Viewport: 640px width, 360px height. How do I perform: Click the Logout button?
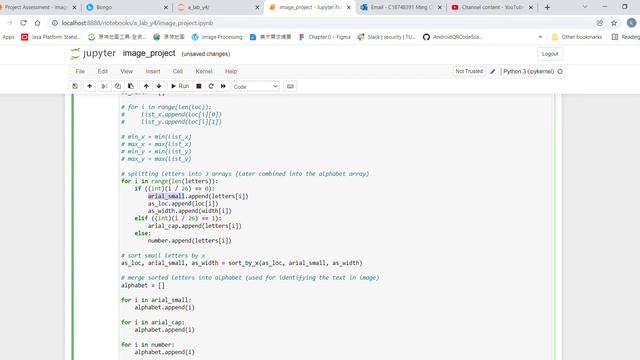click(x=550, y=54)
